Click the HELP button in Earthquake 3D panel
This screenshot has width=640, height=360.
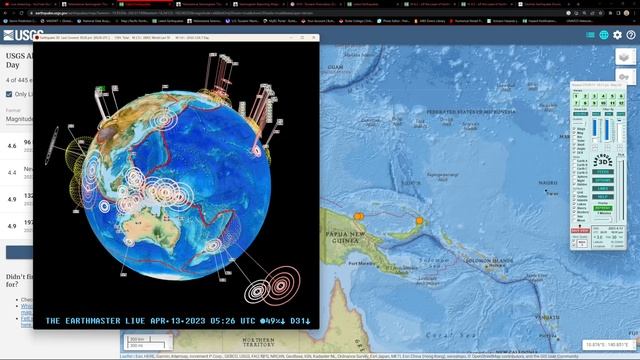[603, 197]
